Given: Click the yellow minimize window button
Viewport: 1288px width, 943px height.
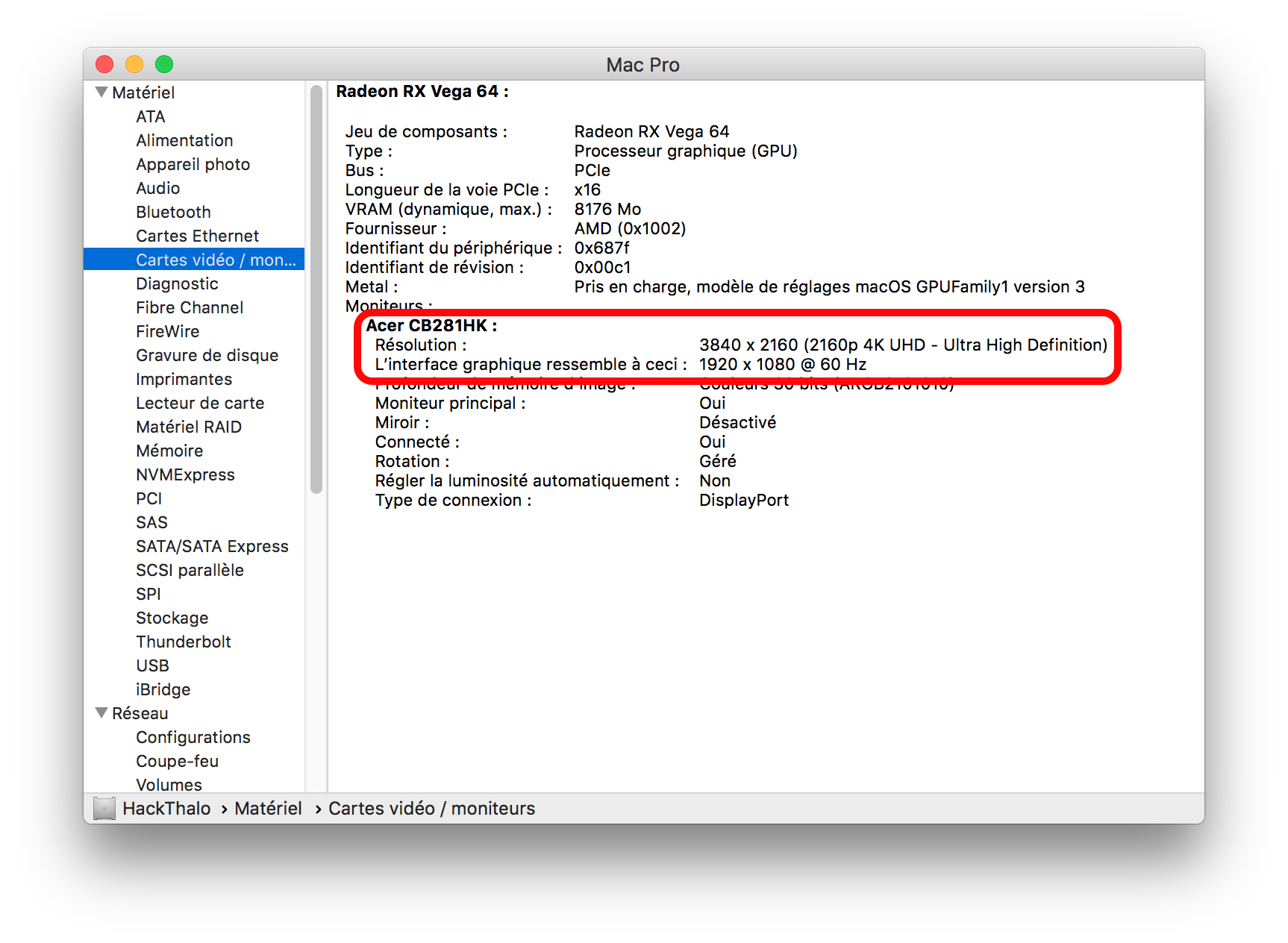Looking at the screenshot, I should 134,64.
